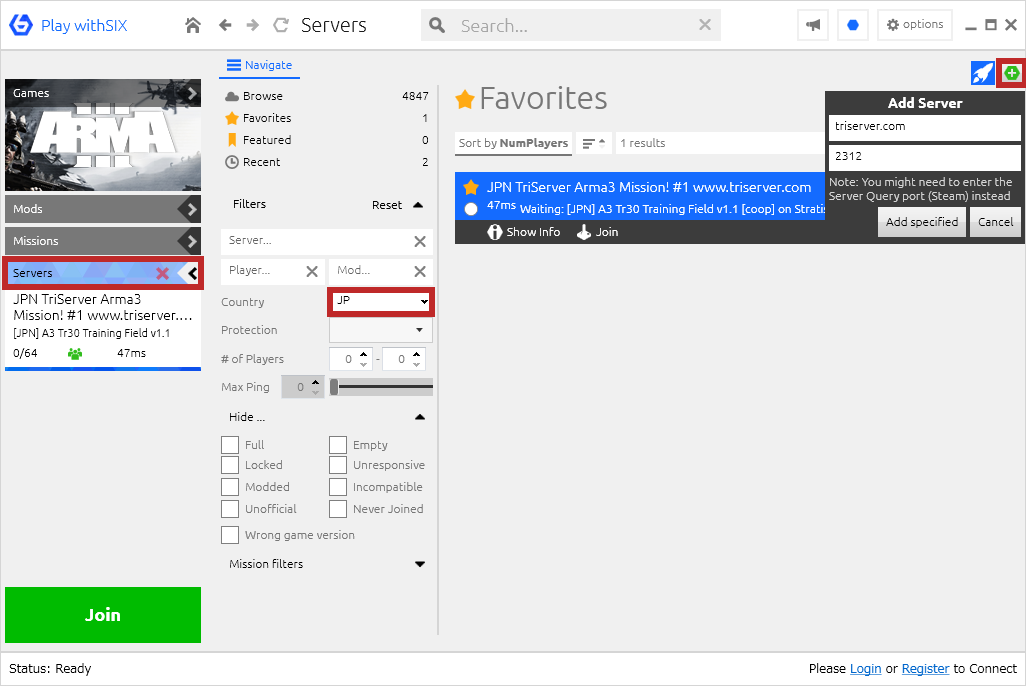The image size is (1026, 686).
Task: Click the big green Join button
Action: (103, 615)
